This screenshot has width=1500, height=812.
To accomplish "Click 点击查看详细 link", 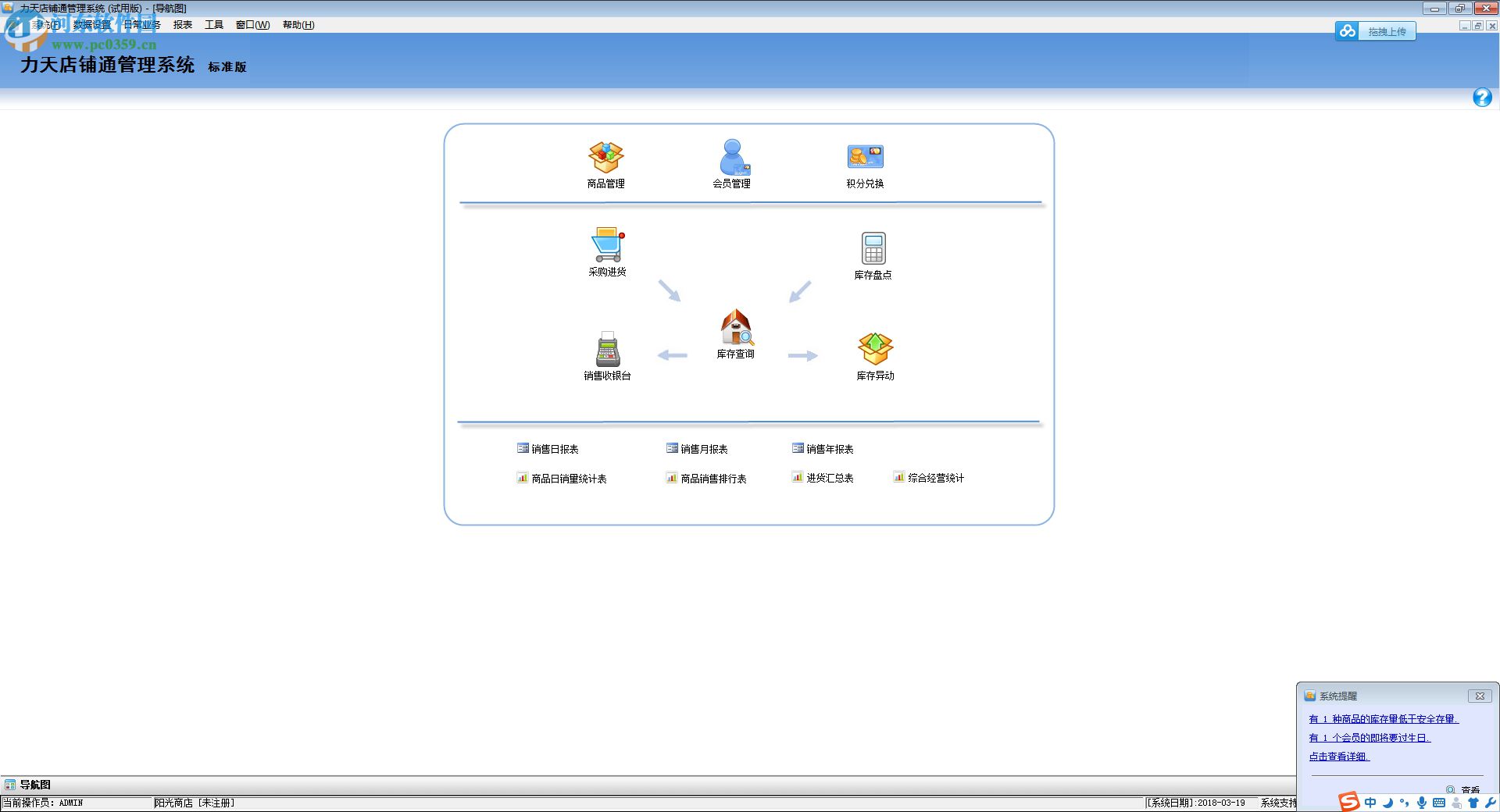I will click(x=1339, y=757).
